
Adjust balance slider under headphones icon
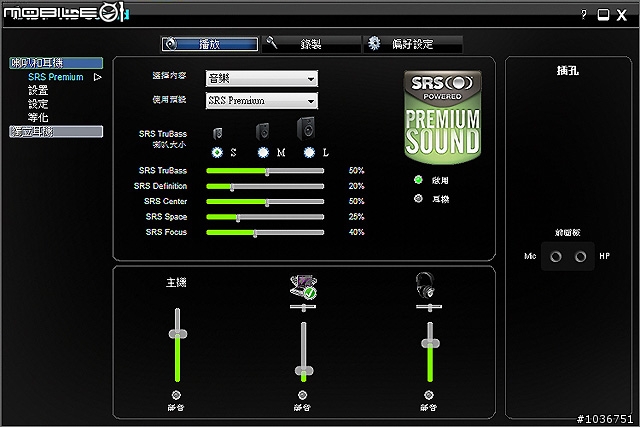pos(429,307)
